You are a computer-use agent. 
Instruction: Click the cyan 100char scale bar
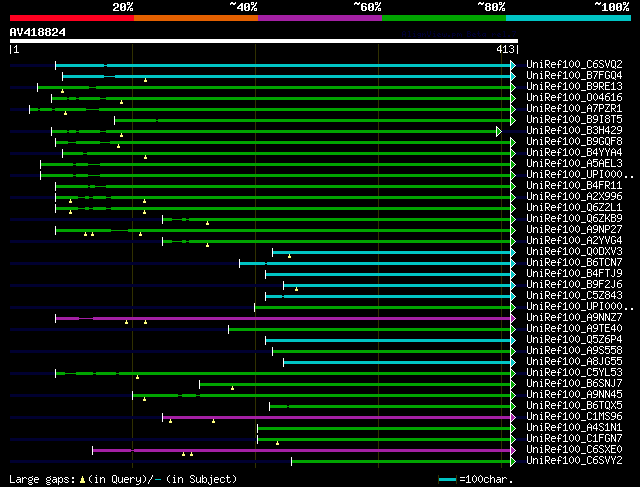click(447, 480)
